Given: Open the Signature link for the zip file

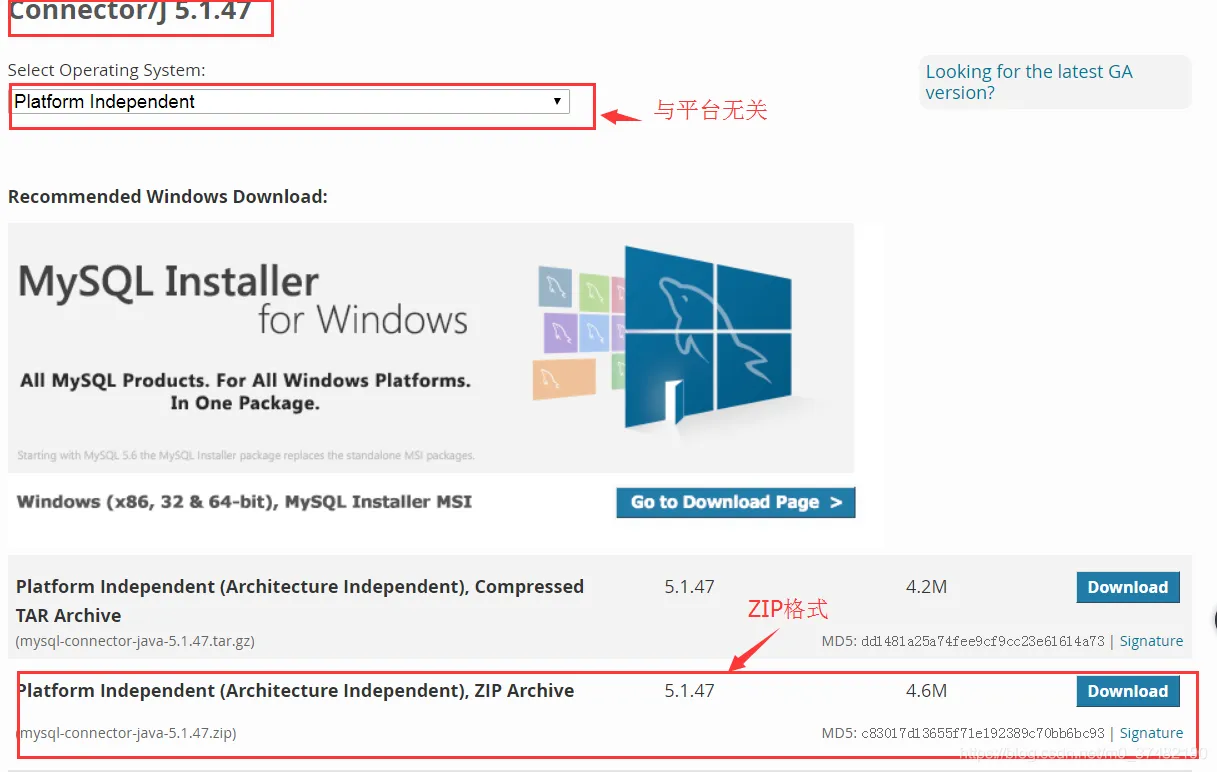Looking at the screenshot, I should click(1151, 733).
